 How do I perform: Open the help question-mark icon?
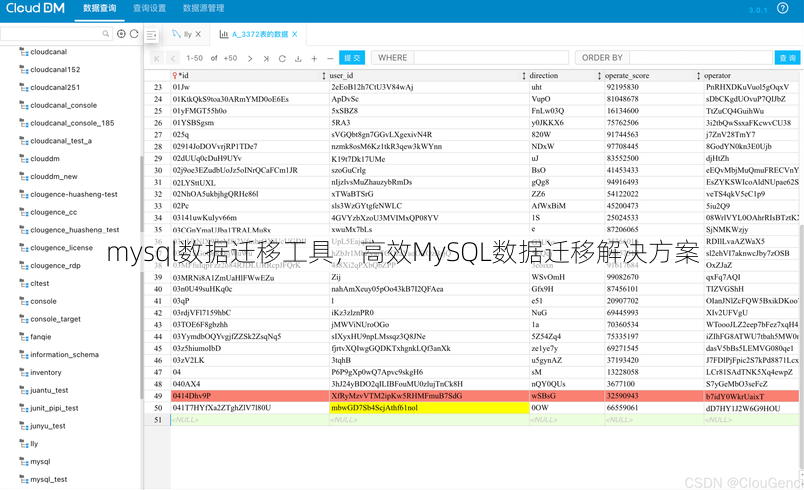[782, 8]
